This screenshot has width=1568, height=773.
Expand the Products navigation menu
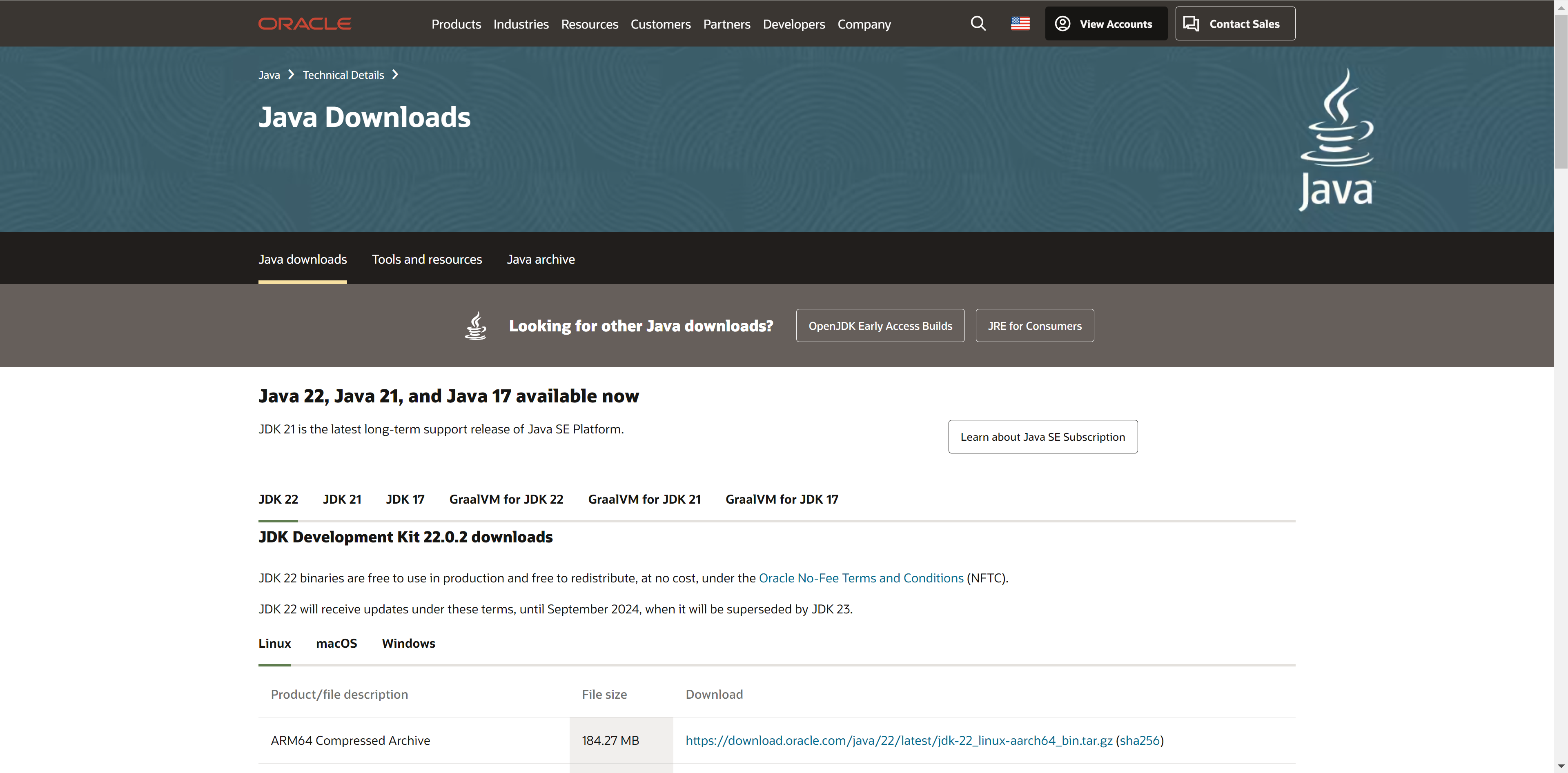[x=456, y=24]
